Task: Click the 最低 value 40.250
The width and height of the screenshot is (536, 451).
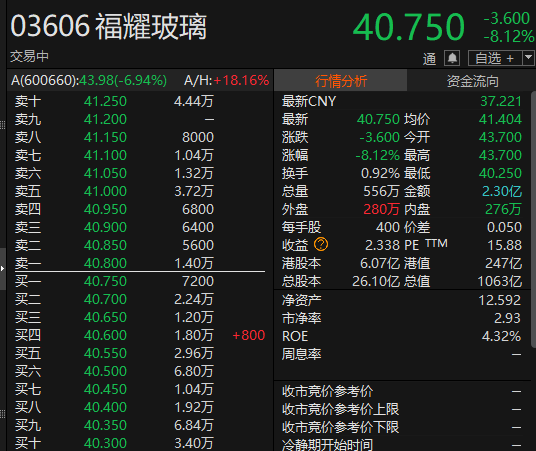Action: (500, 173)
